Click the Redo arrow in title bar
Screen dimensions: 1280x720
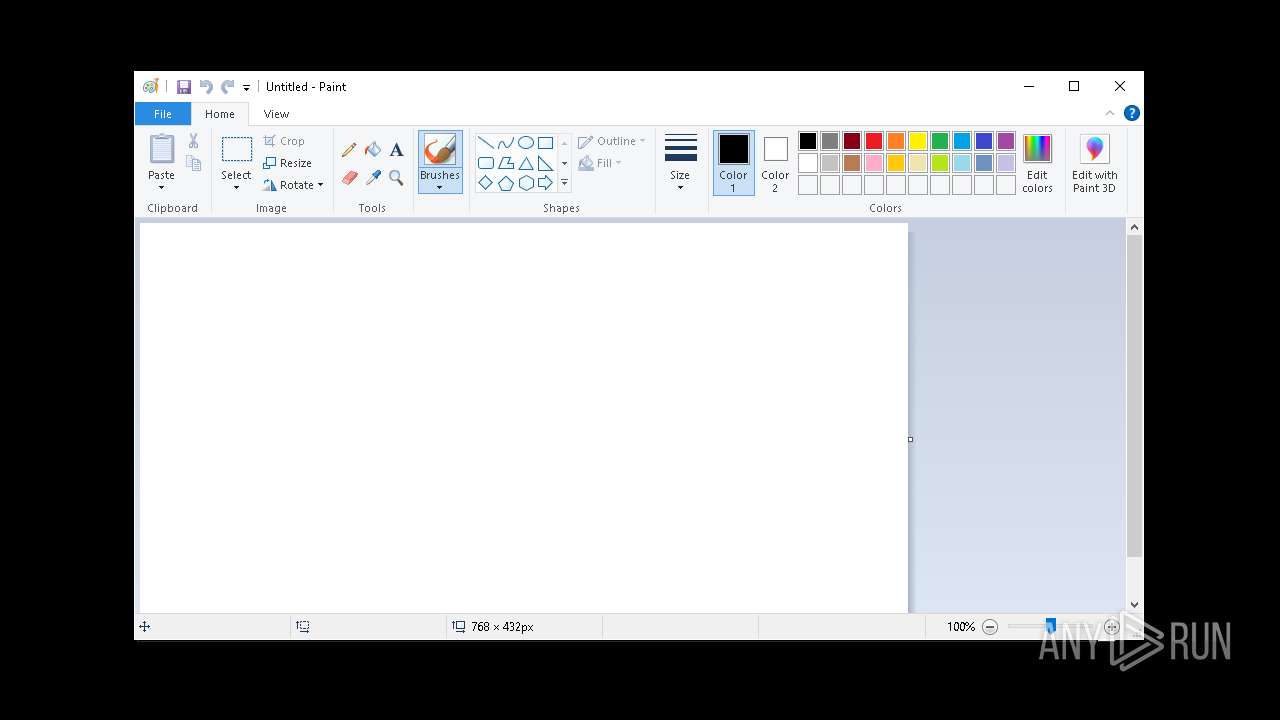(228, 87)
